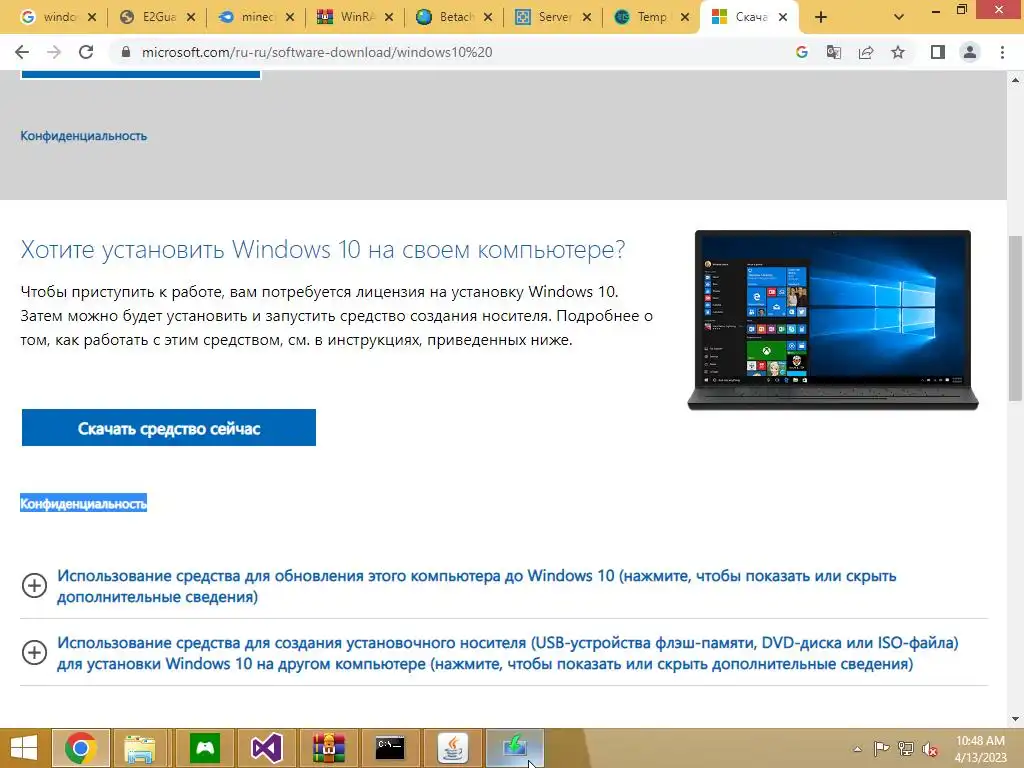Share this page using the share icon

tap(866, 52)
